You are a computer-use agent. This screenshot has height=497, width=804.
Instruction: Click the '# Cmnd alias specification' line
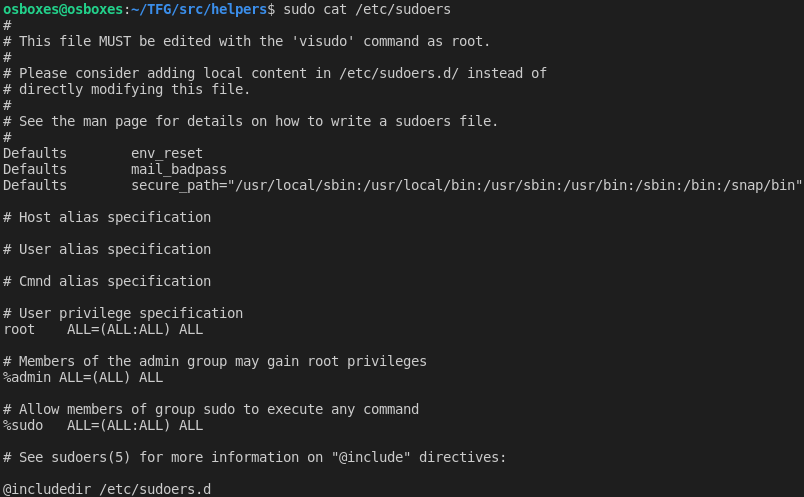click(107, 281)
